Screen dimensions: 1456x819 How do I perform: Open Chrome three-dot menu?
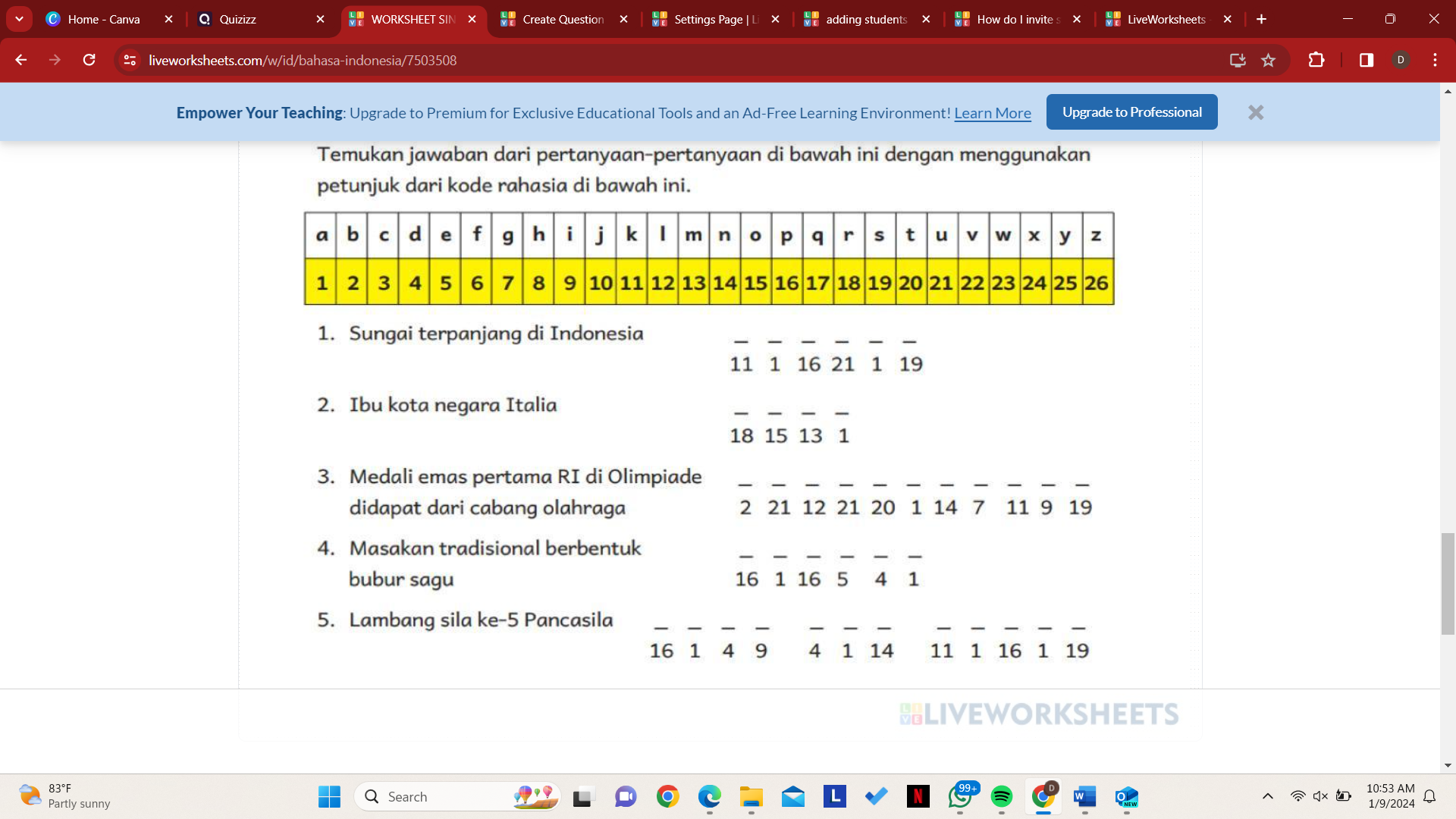(x=1435, y=60)
